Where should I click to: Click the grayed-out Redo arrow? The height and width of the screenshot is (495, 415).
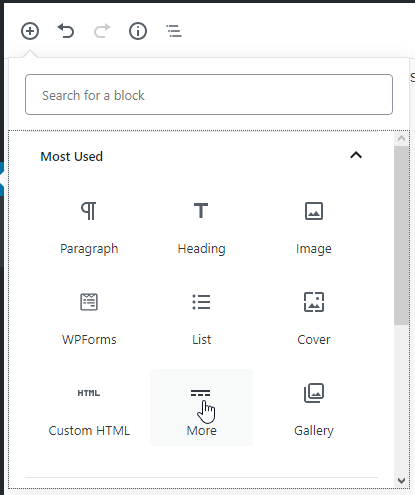click(102, 31)
